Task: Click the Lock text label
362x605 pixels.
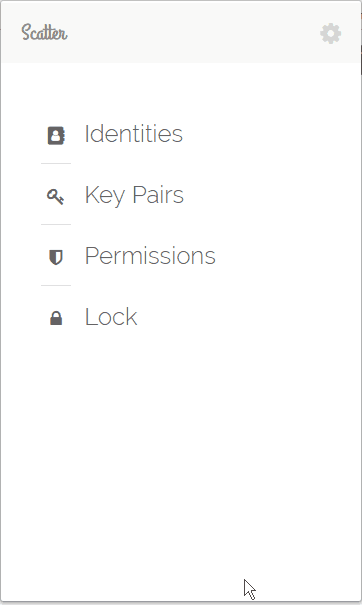Action: (x=111, y=317)
